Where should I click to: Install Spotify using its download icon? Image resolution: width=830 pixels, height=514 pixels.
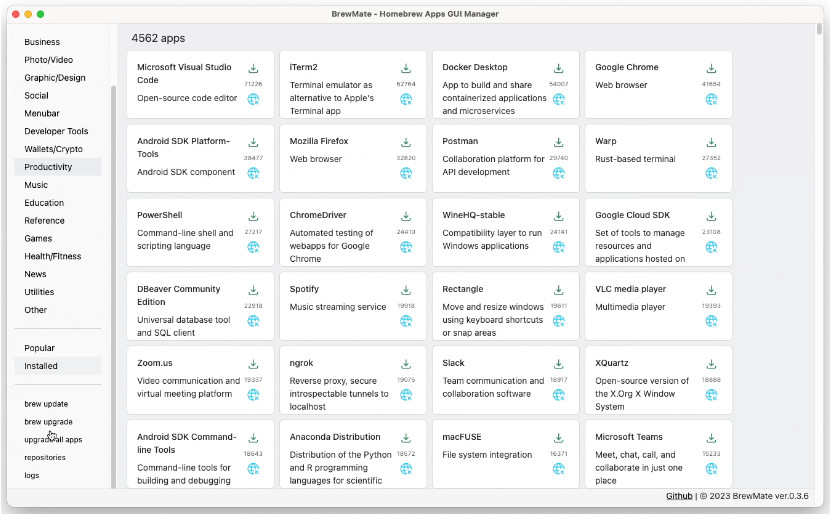(x=406, y=290)
